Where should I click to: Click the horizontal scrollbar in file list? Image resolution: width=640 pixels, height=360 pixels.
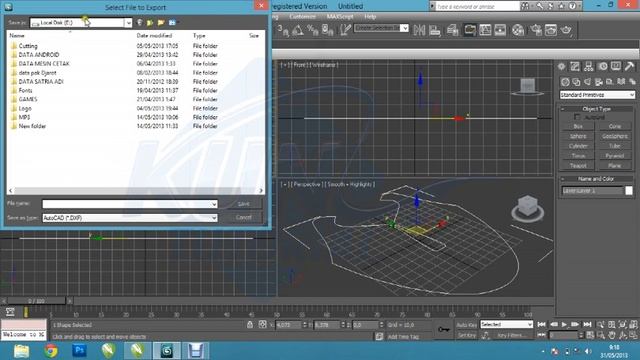(135, 191)
